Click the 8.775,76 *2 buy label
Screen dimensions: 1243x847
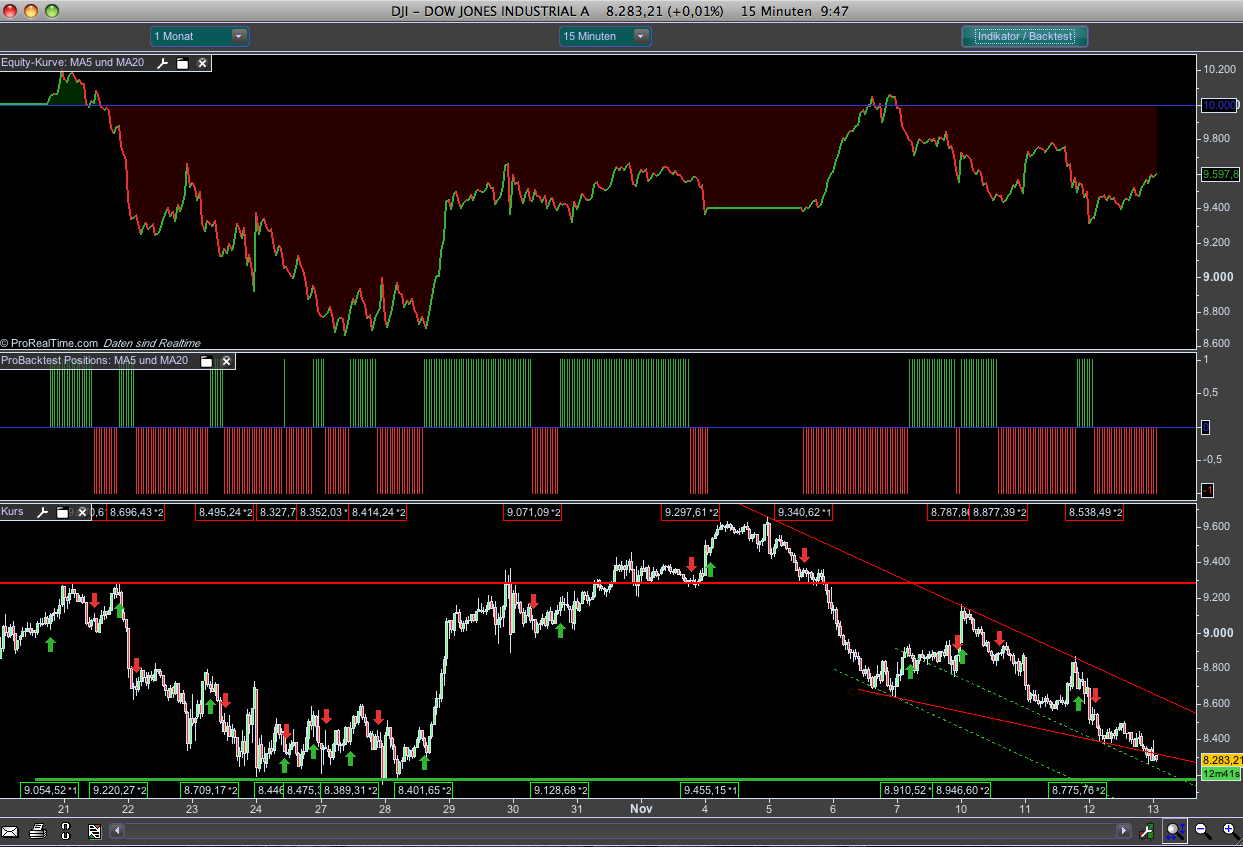1078,790
